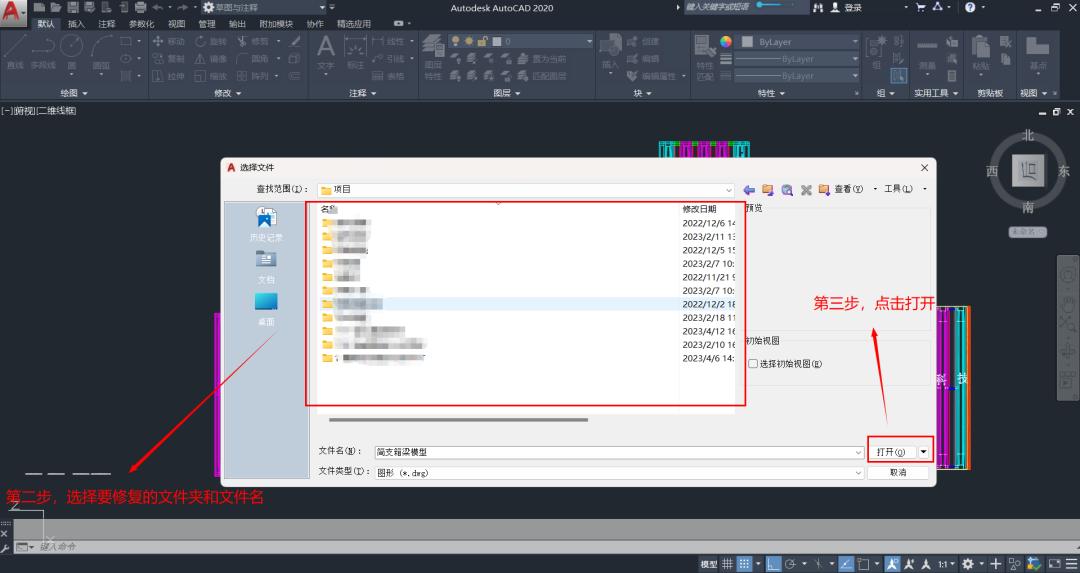
Task: Expand the 修改 panel flyout
Action: [227, 93]
